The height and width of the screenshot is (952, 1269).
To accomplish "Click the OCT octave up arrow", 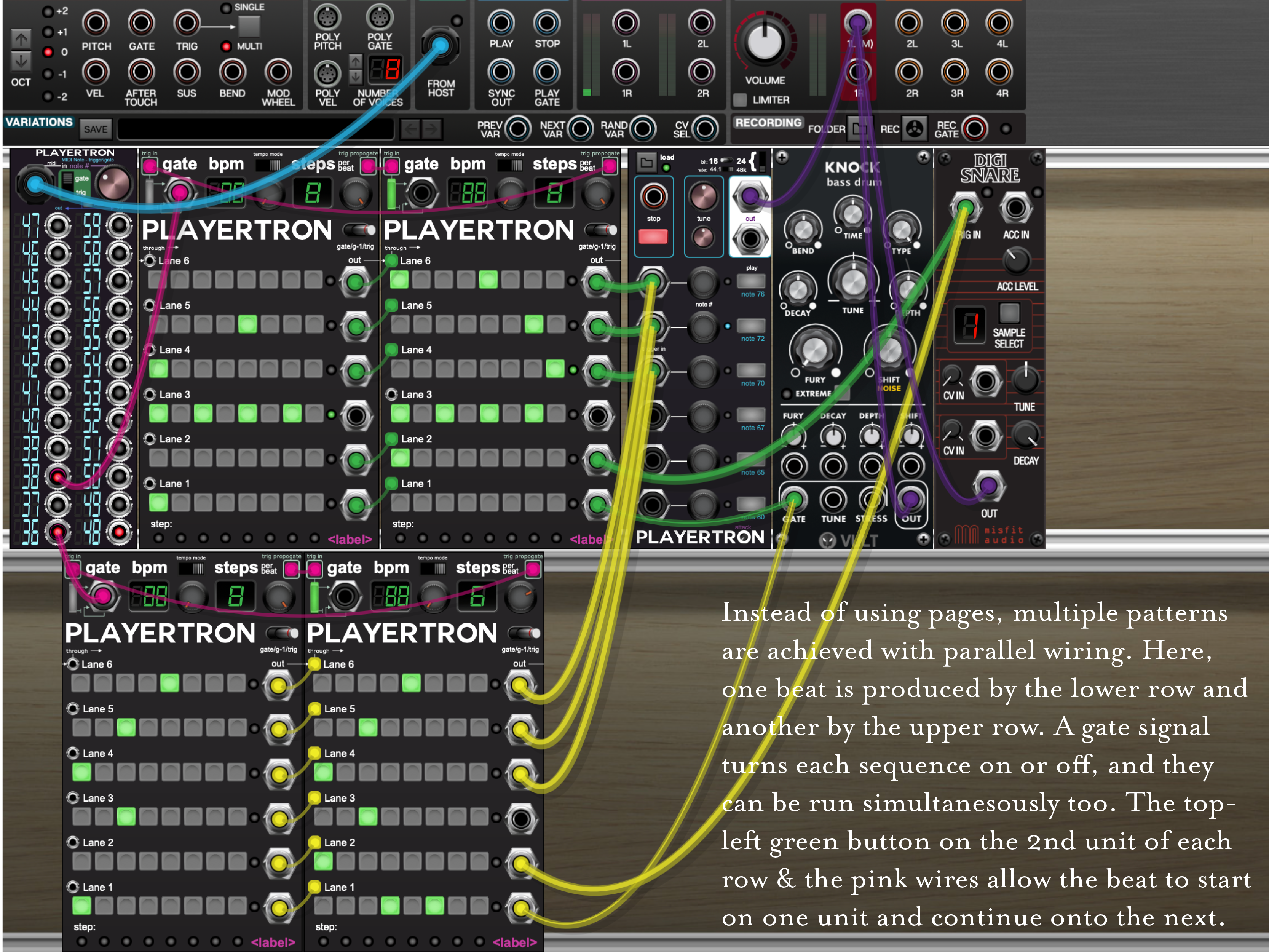I will pos(21,39).
